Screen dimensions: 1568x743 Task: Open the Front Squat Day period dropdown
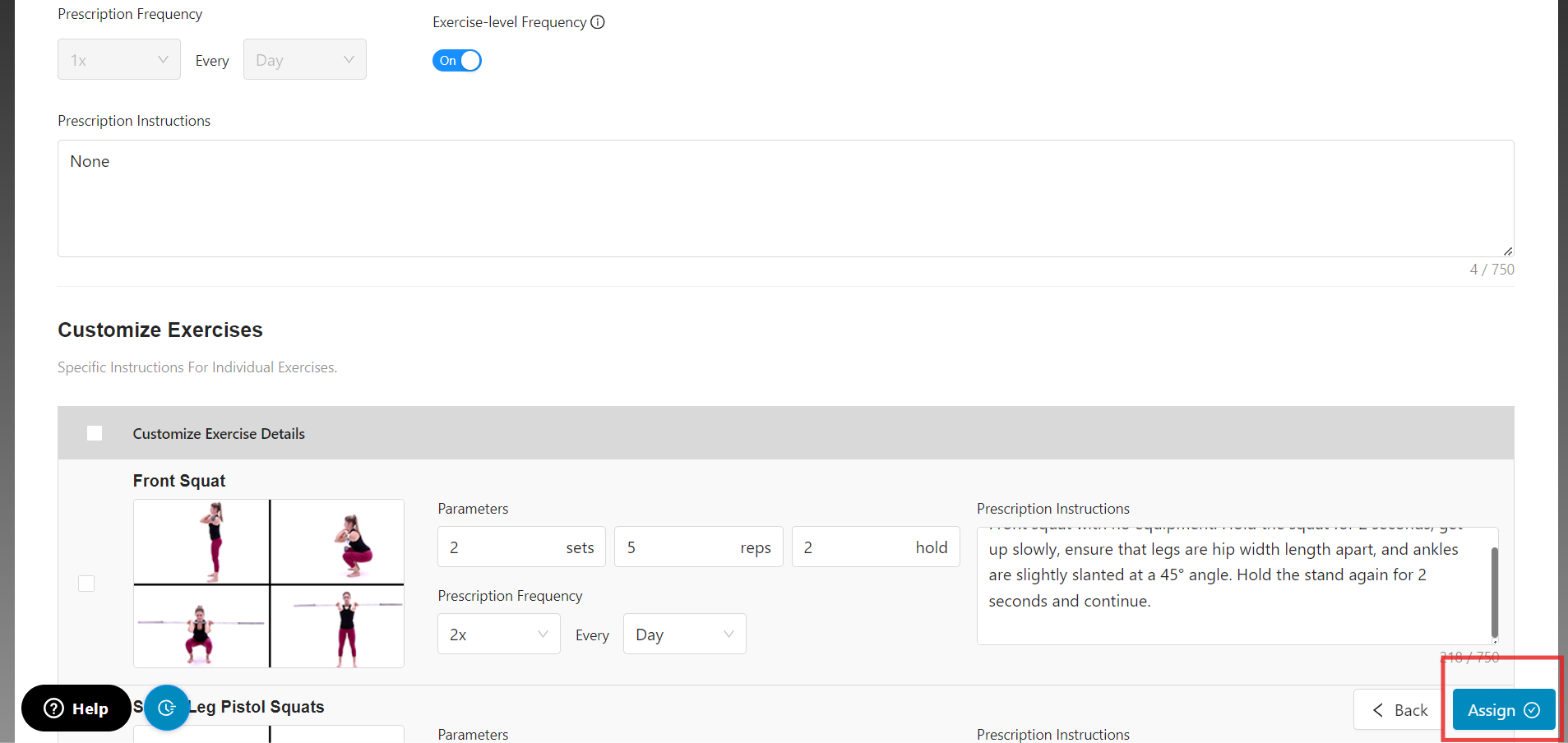click(685, 635)
